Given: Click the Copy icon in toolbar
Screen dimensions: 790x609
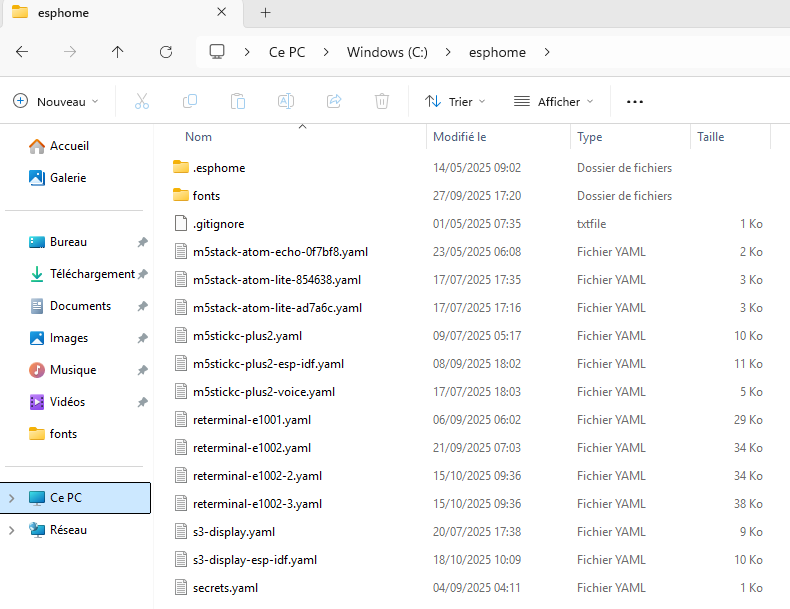Looking at the screenshot, I should (190, 101).
